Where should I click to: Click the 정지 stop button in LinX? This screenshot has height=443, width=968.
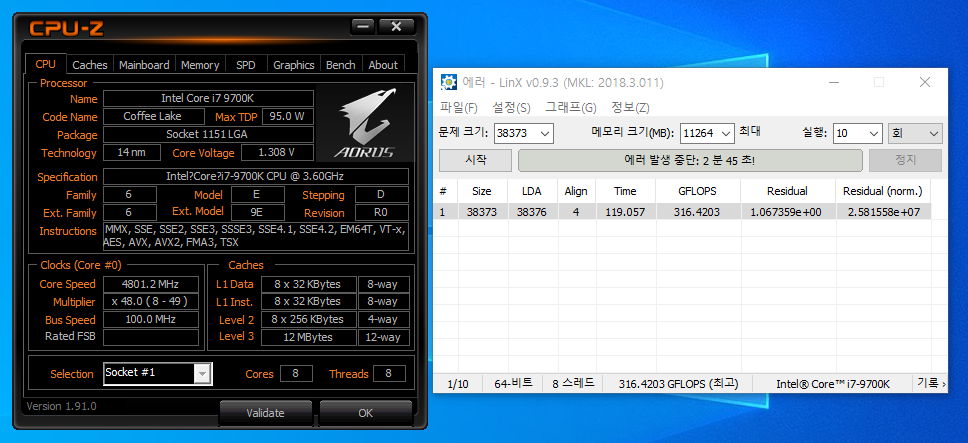tap(905, 160)
